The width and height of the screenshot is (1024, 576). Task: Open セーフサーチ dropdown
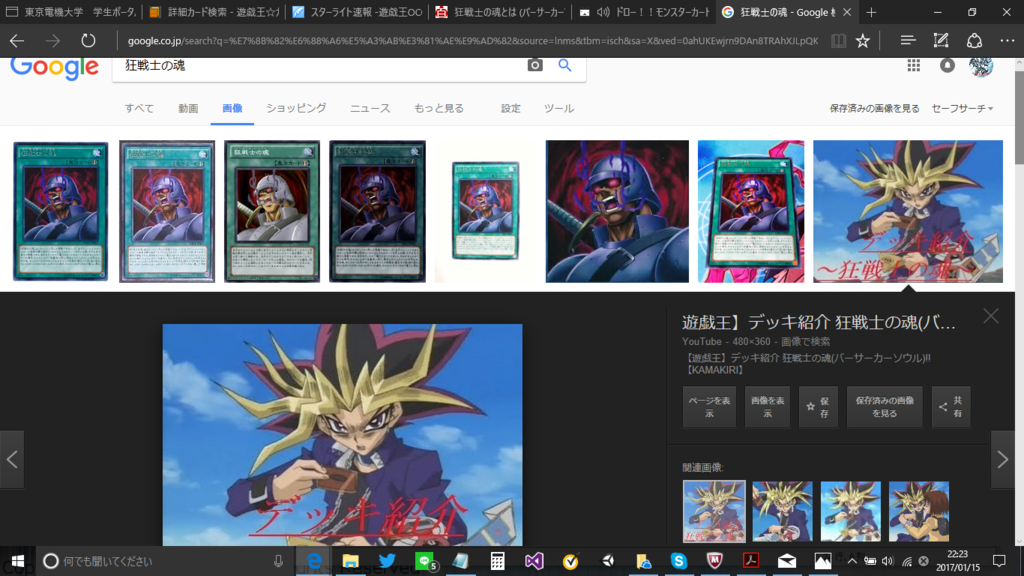(962, 108)
